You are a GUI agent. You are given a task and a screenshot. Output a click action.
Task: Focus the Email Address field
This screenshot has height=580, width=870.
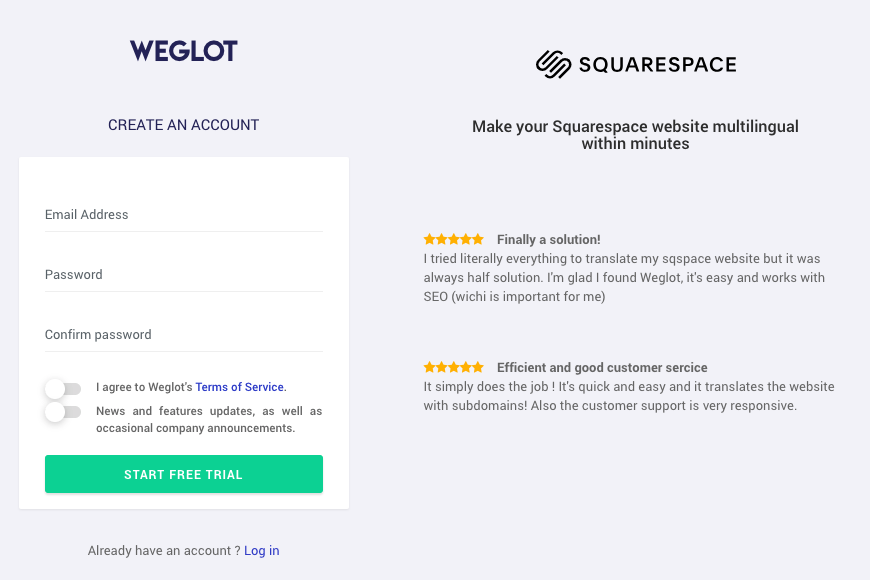[184, 215]
